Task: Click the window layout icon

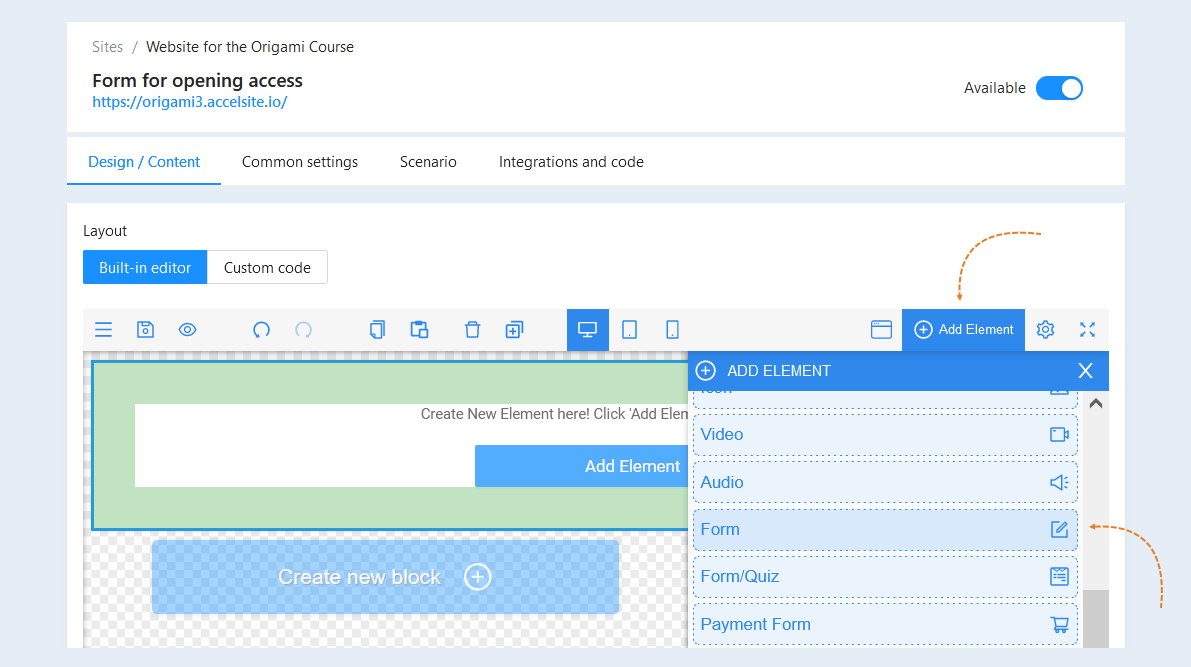Action: click(x=881, y=330)
